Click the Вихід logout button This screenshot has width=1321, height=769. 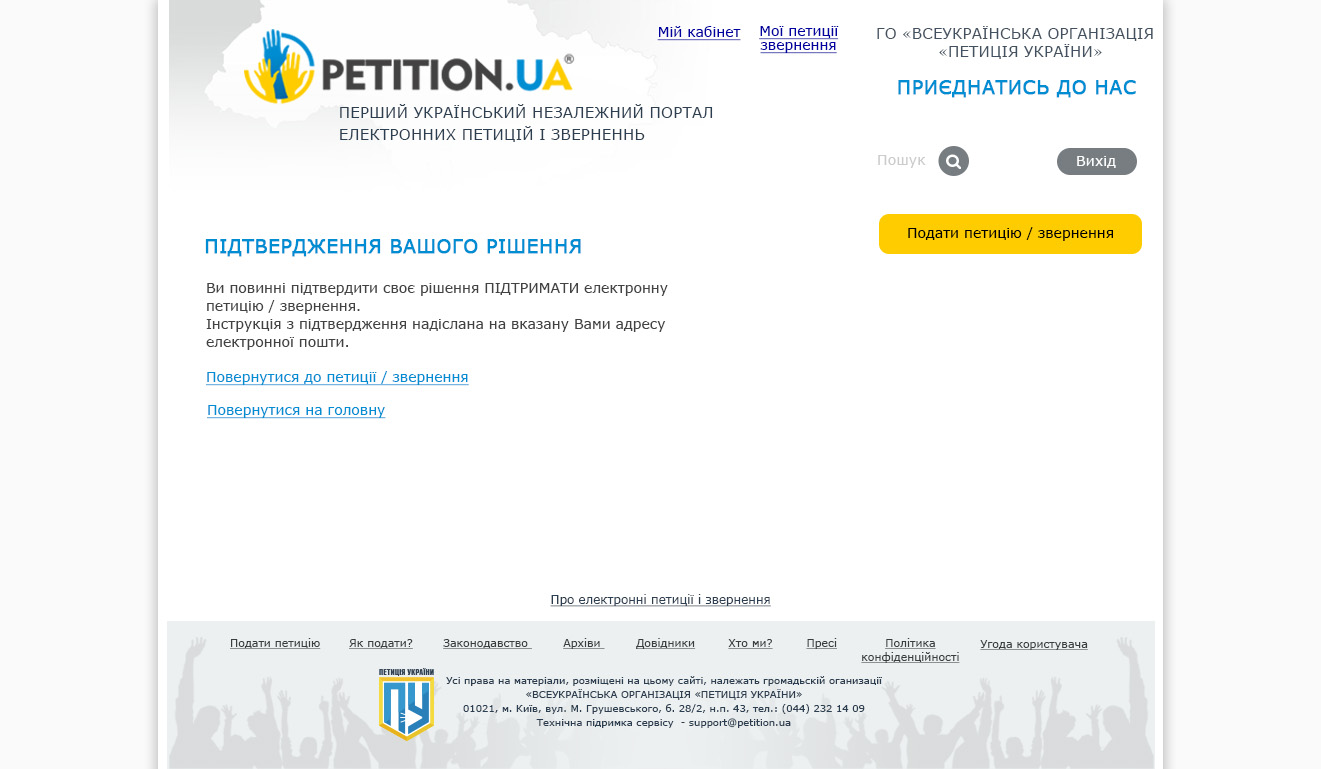[x=1097, y=161]
